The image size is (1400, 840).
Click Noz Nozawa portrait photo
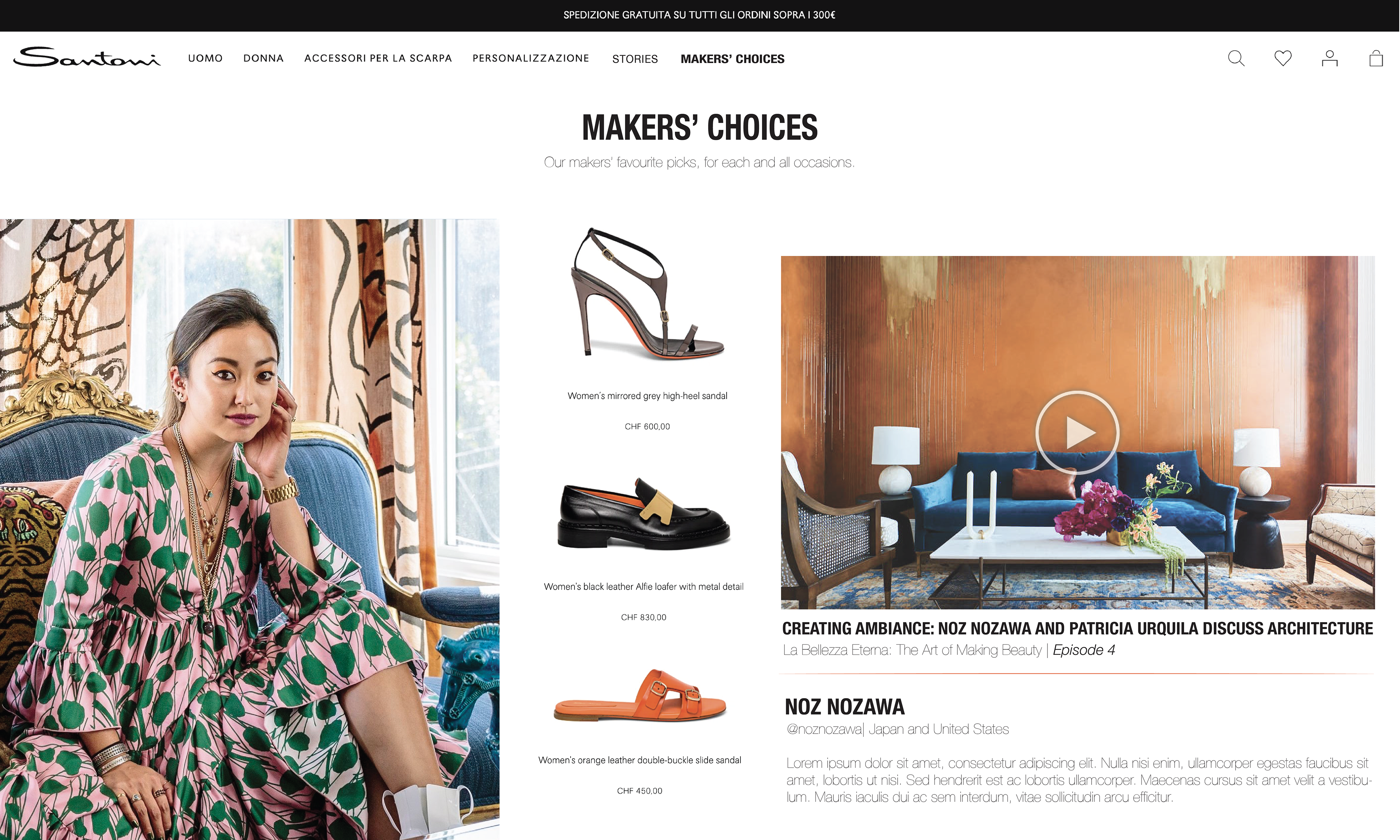pyautogui.click(x=249, y=529)
